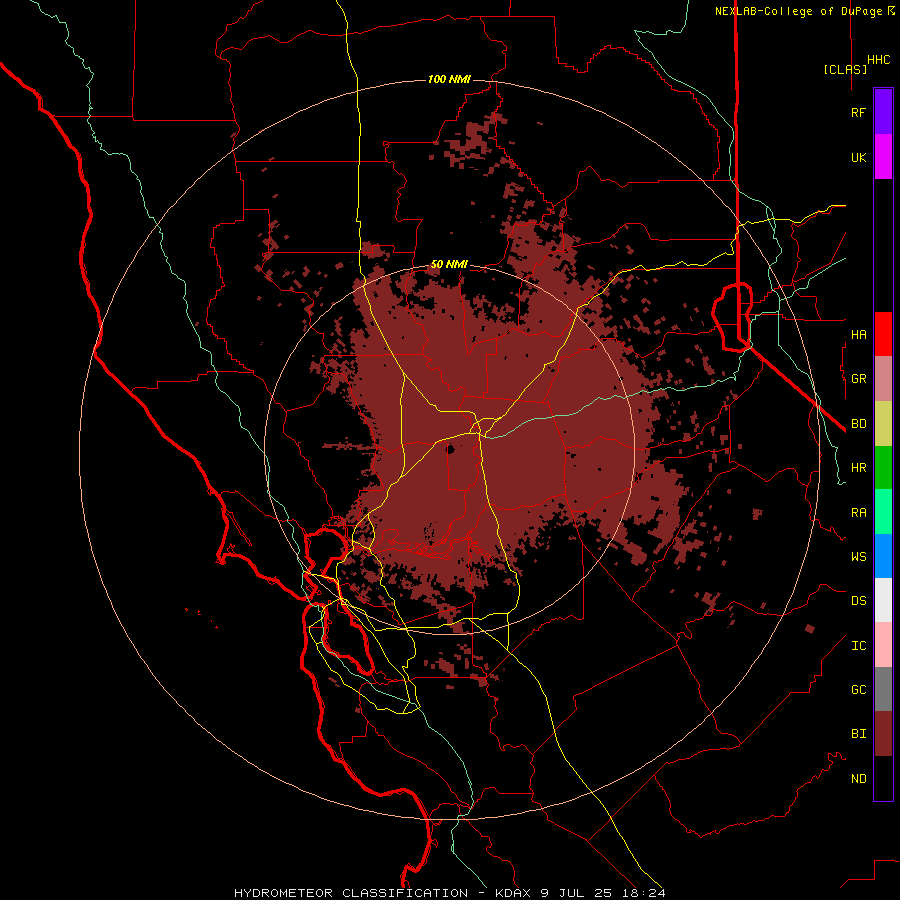Click the "9 JUL 25" date text
This screenshot has height=900, width=900.
click(x=578, y=893)
